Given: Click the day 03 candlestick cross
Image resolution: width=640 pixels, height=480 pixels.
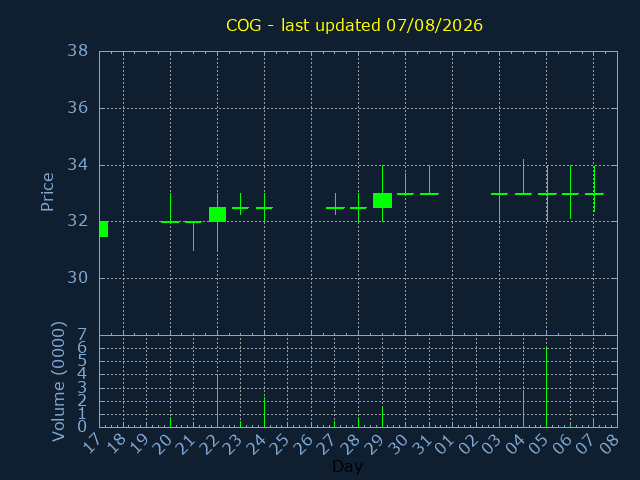Looking at the screenshot, I should (499, 193).
